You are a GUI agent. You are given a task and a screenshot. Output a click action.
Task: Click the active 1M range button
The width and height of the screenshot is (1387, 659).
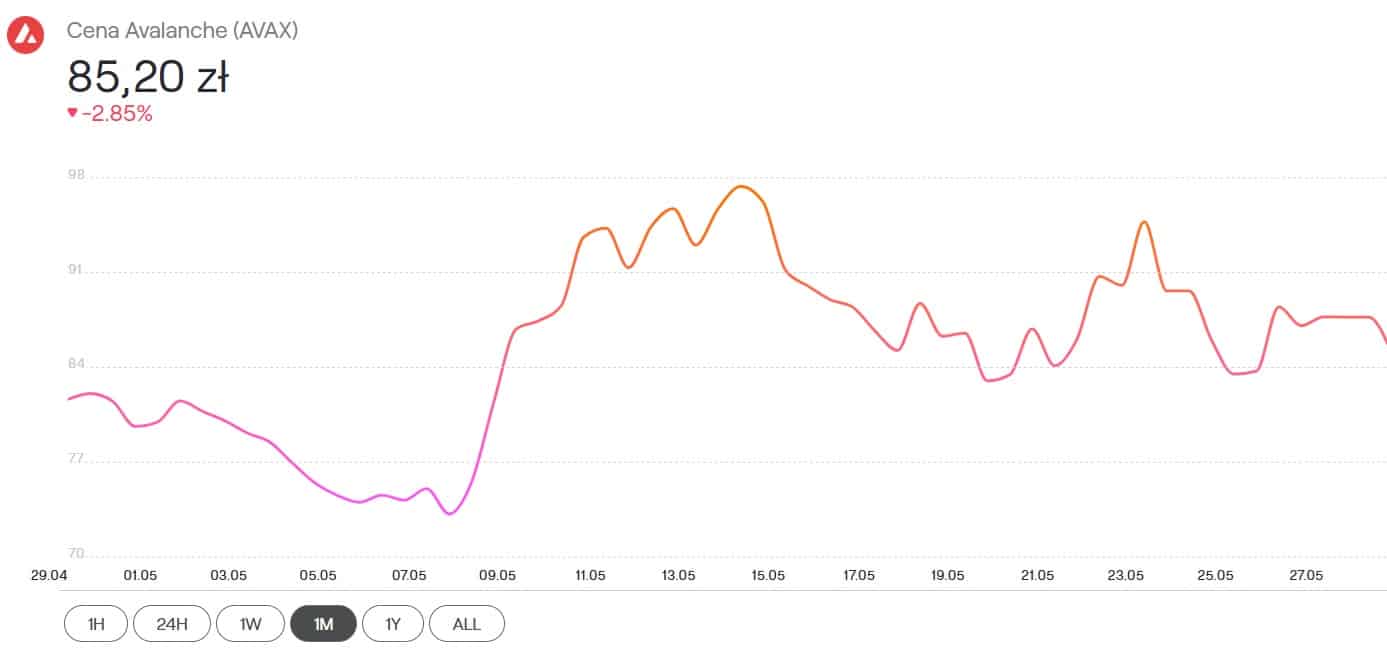323,624
